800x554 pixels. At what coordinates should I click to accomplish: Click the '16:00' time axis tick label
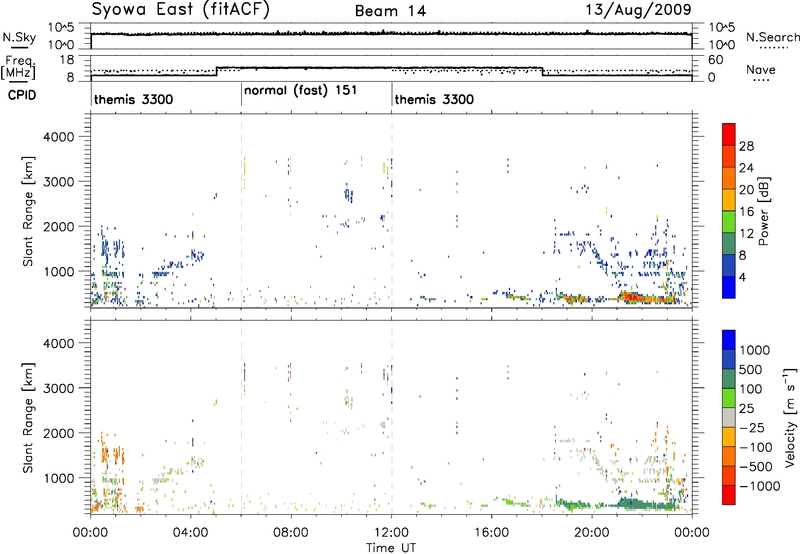point(492,533)
